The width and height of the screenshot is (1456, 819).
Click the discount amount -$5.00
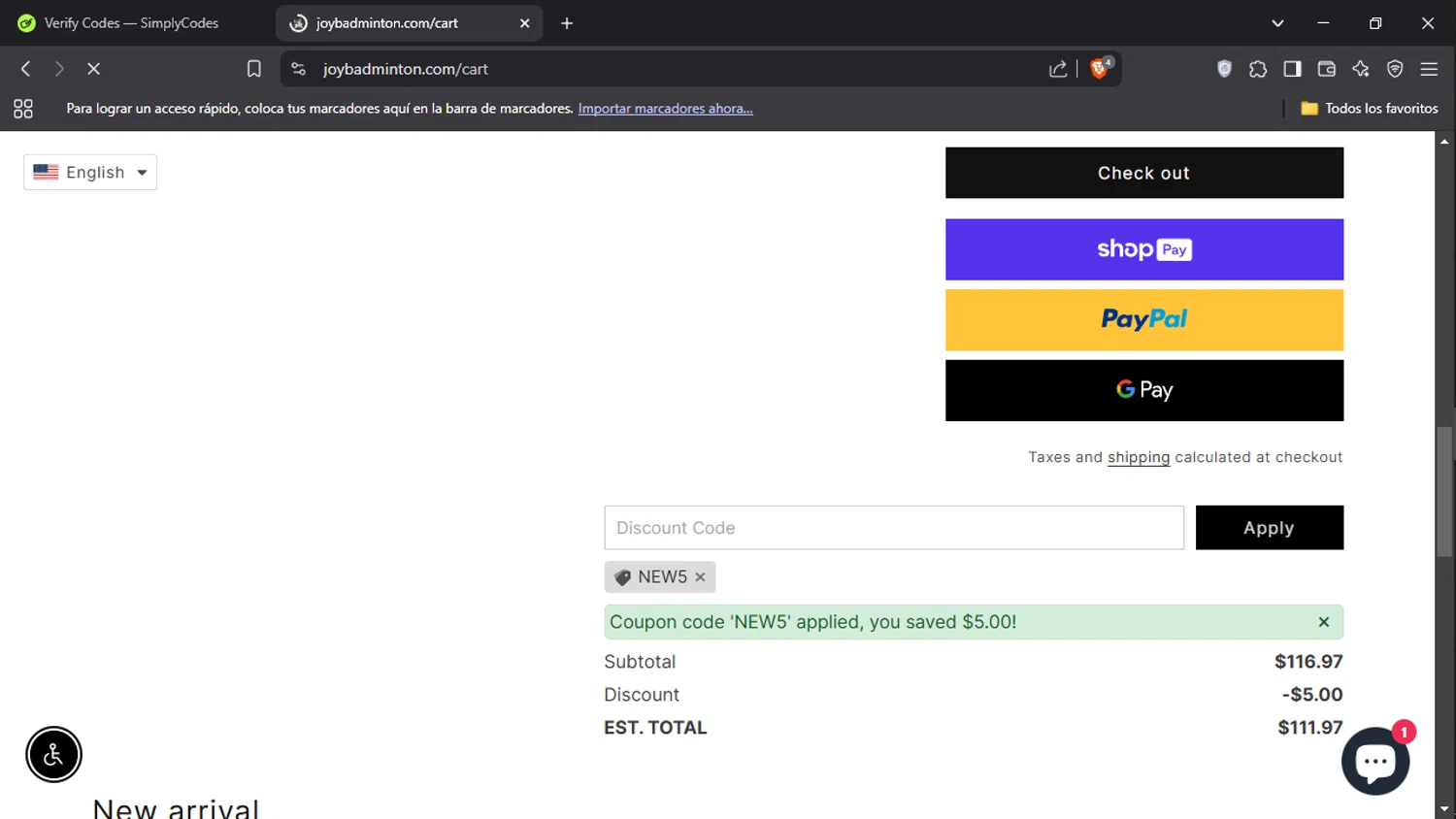click(1312, 695)
